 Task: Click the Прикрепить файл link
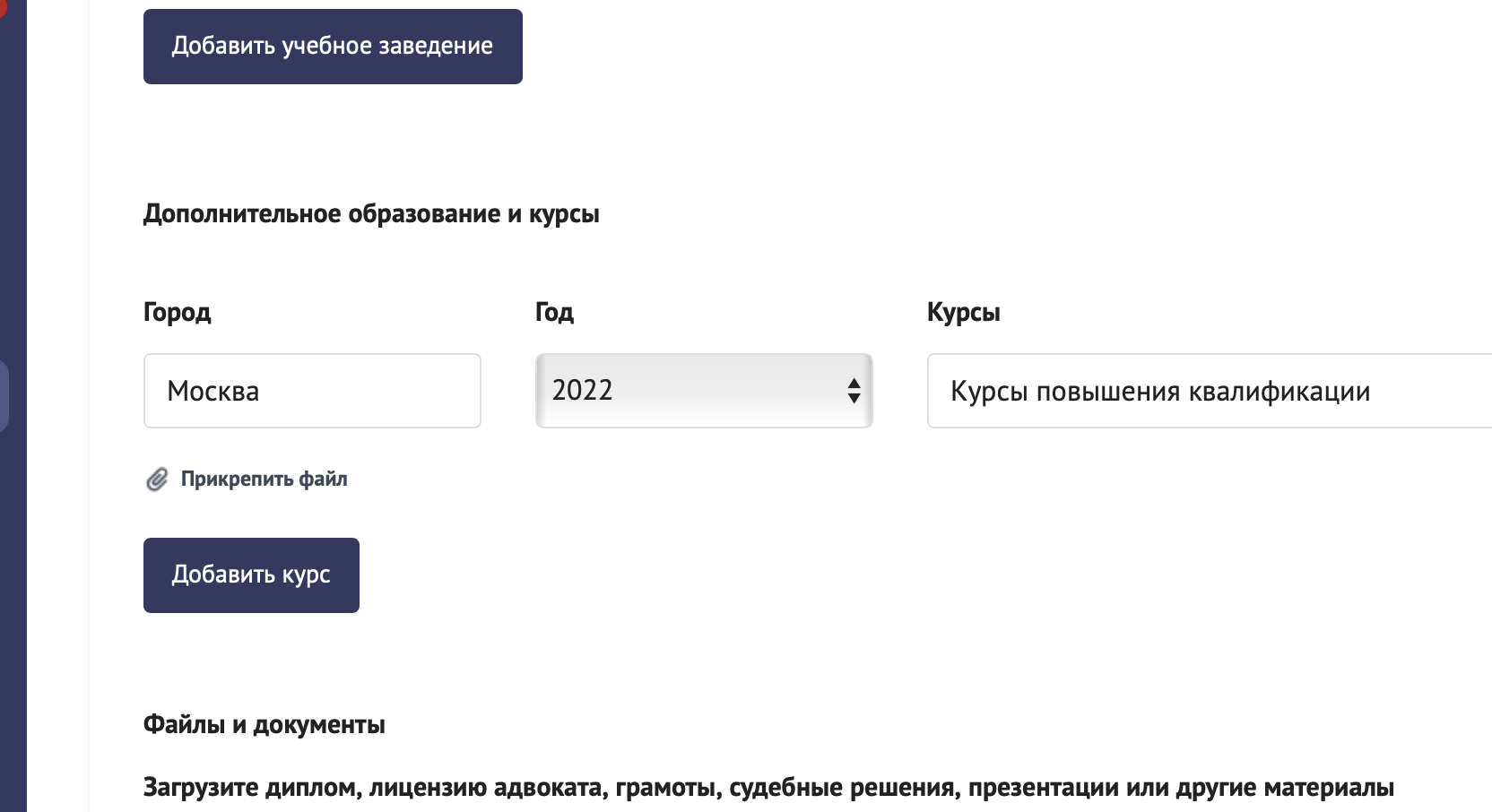click(x=264, y=479)
